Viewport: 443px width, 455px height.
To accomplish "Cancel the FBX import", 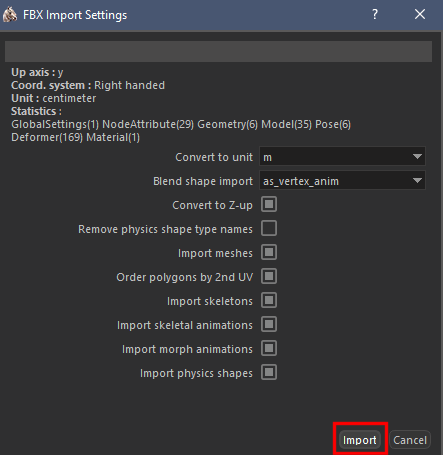I will pos(410,440).
